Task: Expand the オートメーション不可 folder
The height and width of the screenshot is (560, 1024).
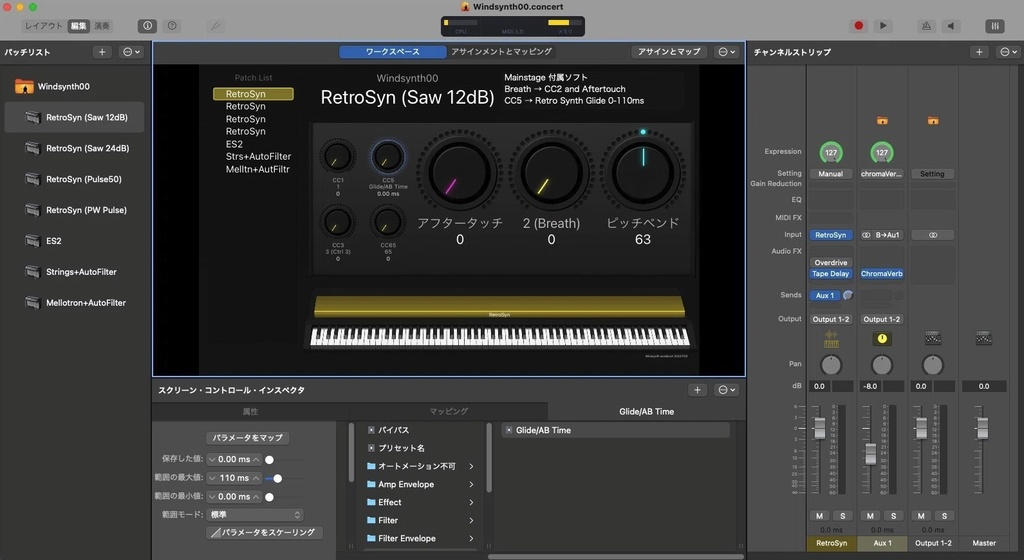Action: [471, 466]
